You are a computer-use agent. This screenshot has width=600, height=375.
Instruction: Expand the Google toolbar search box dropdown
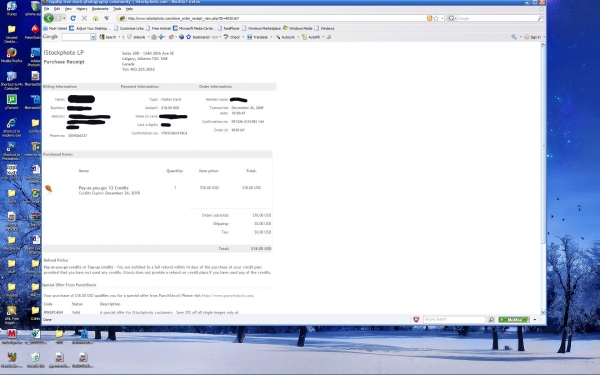(93, 37)
